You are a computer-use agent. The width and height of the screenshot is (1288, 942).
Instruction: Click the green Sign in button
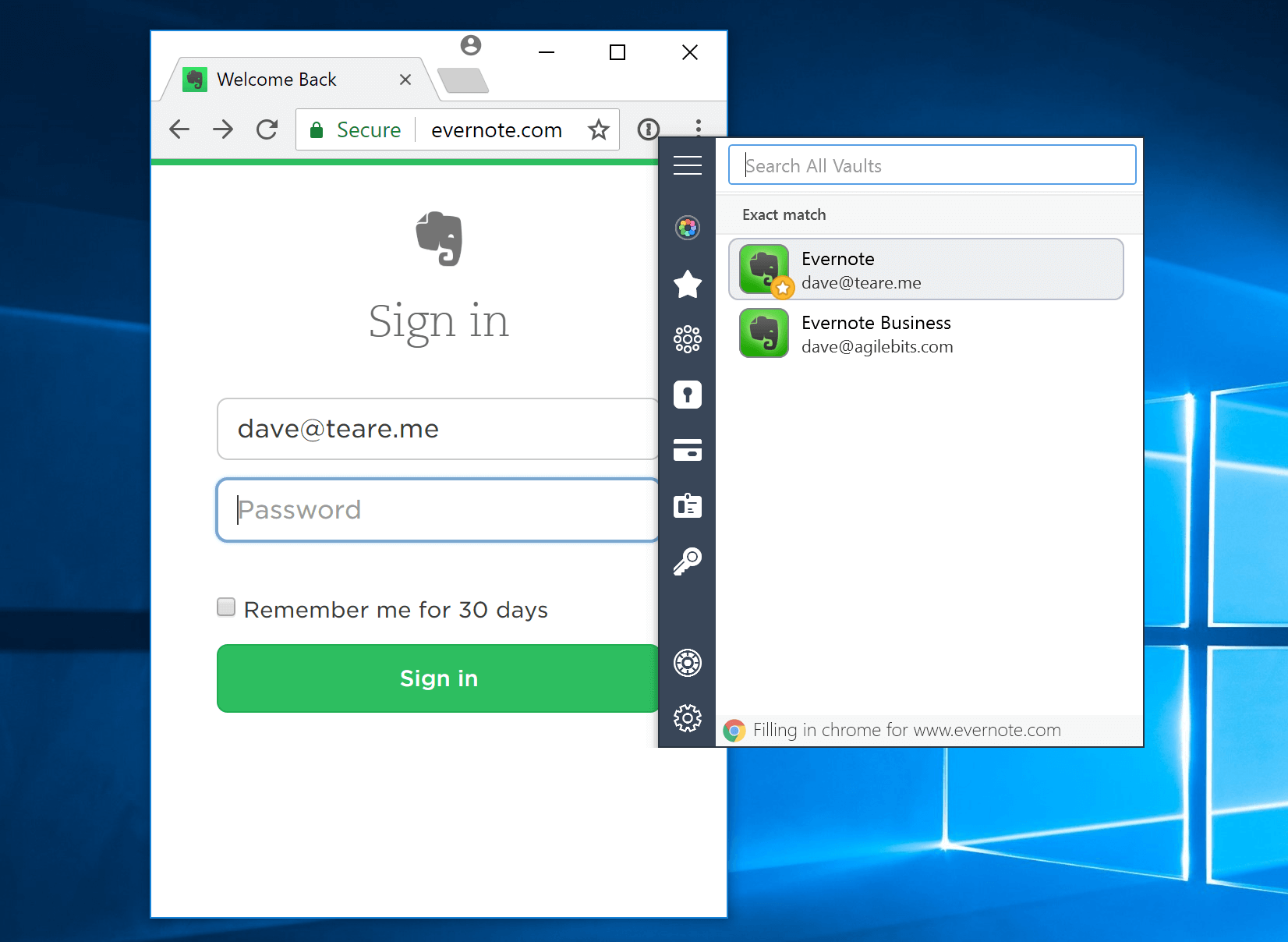438,678
